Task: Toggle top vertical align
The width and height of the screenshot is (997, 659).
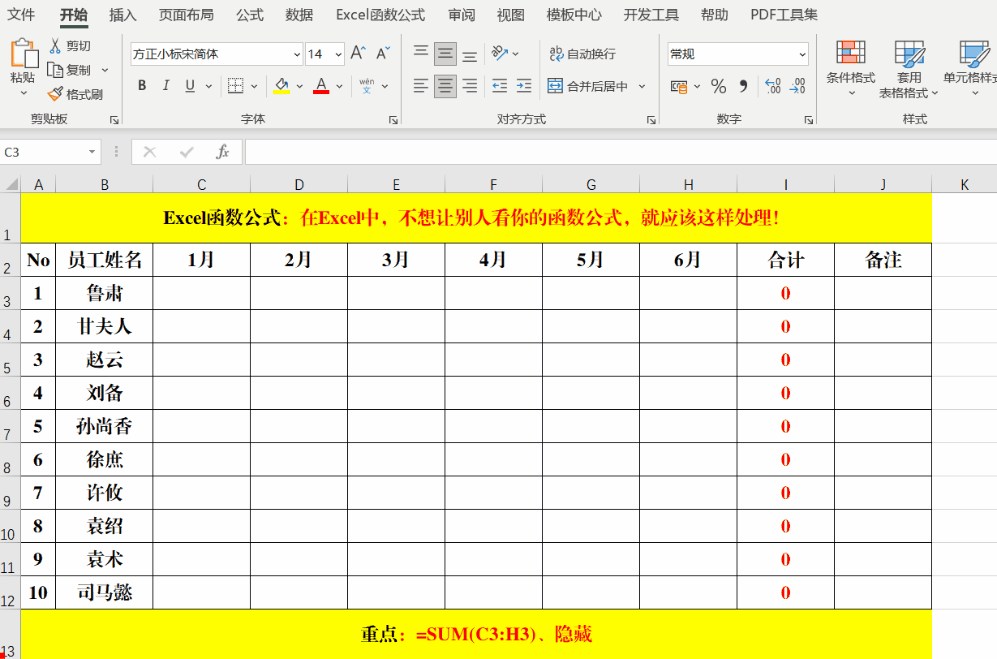Action: (x=421, y=53)
